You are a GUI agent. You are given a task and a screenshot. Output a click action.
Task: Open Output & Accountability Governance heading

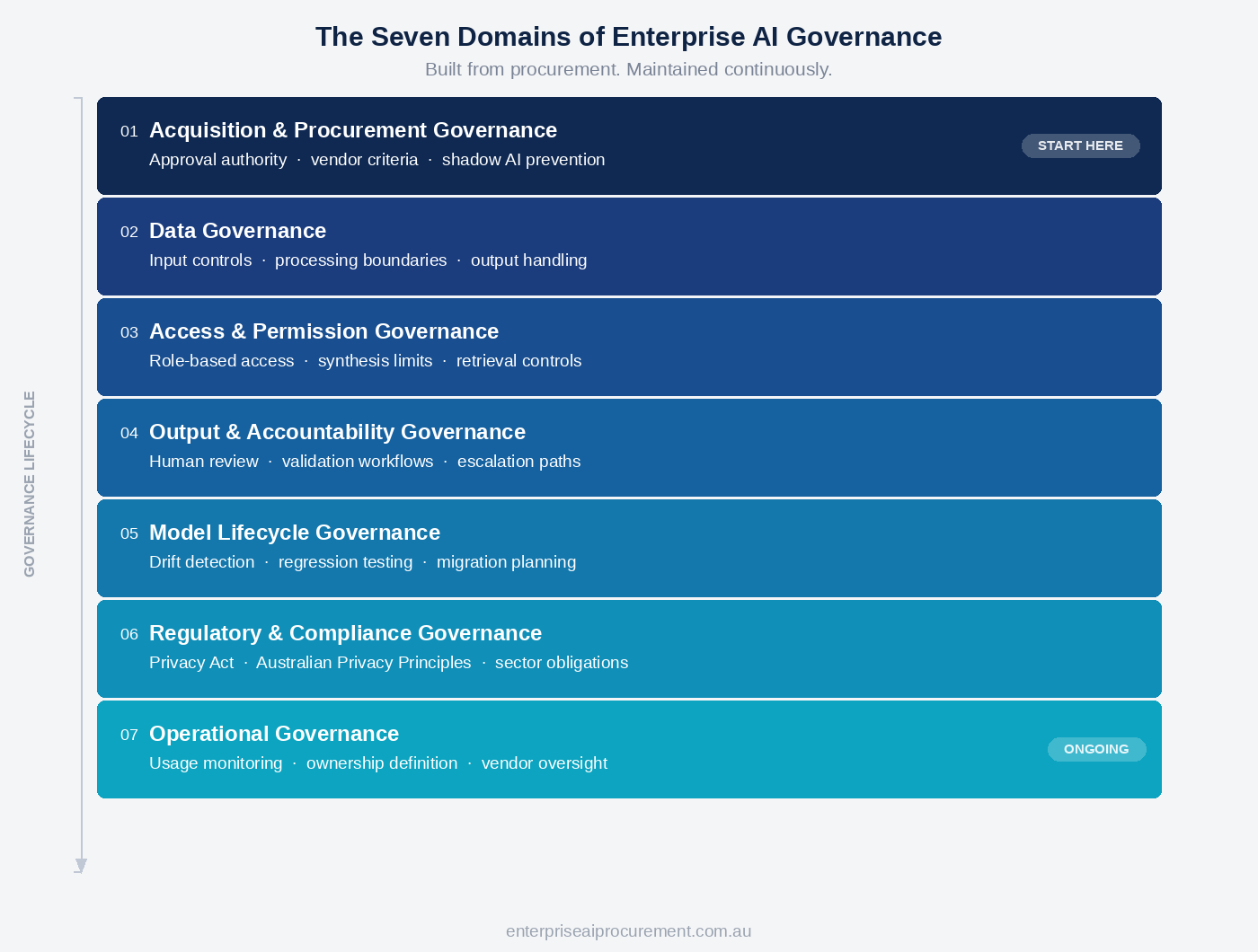pos(337,432)
